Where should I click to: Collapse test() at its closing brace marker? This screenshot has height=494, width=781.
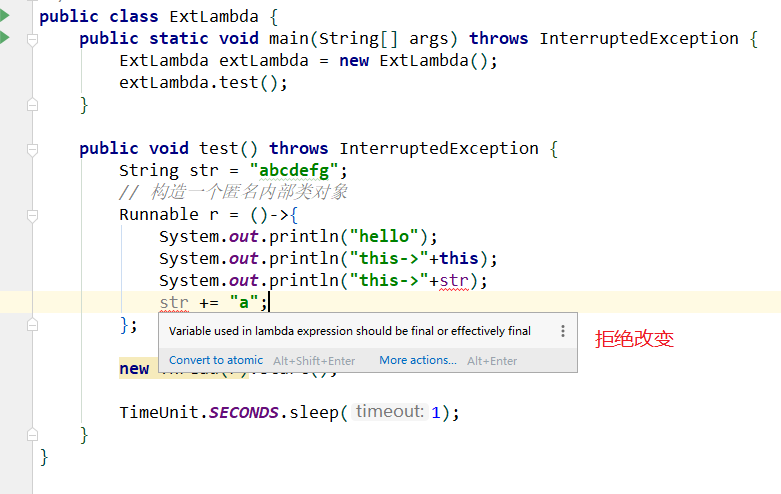[x=32, y=435]
